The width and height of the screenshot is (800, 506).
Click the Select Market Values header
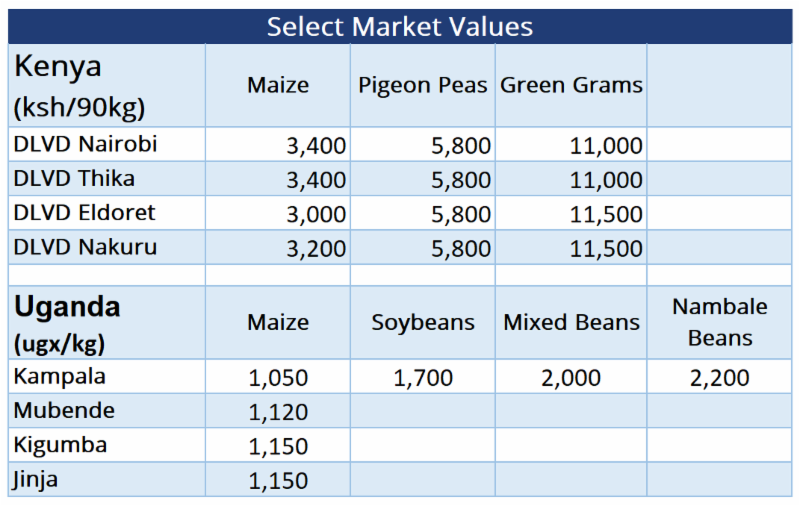click(400, 27)
